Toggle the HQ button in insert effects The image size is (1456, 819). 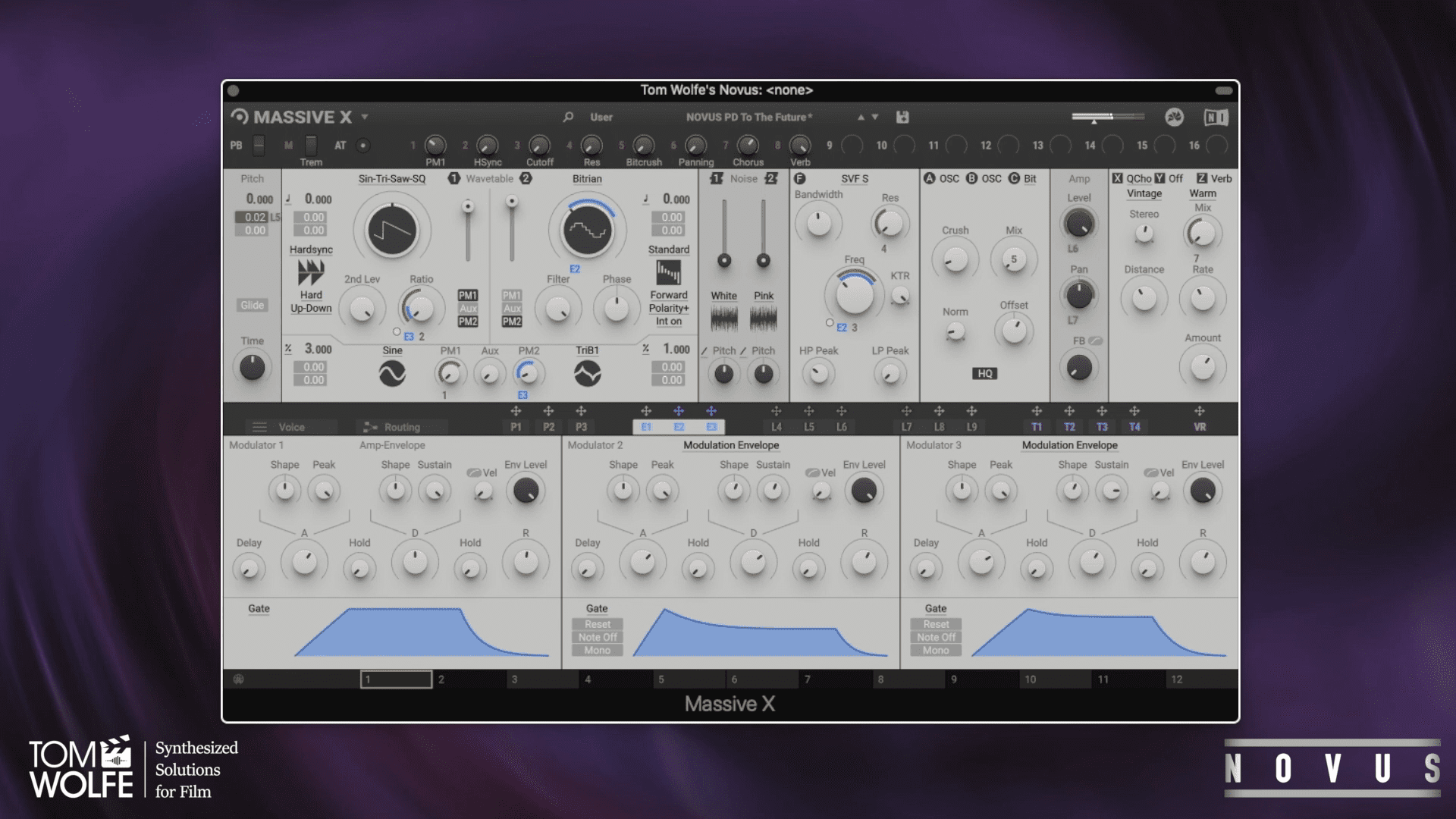point(984,373)
